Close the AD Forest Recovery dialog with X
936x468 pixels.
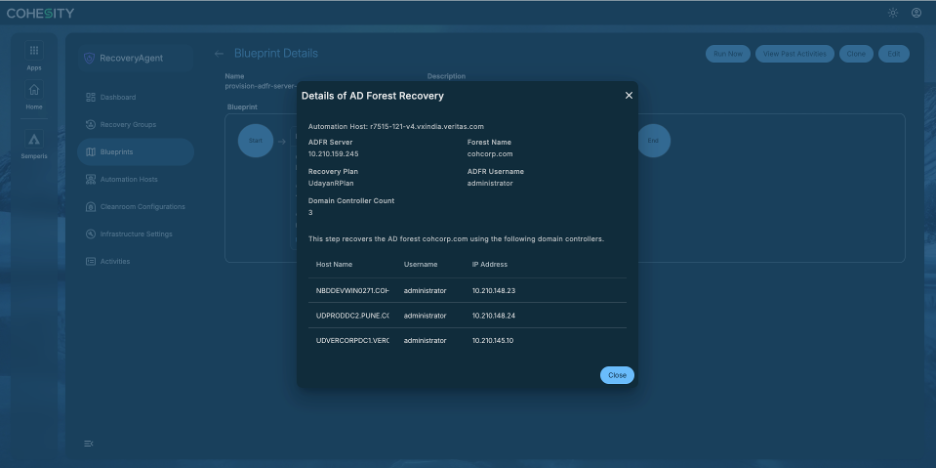[629, 96]
